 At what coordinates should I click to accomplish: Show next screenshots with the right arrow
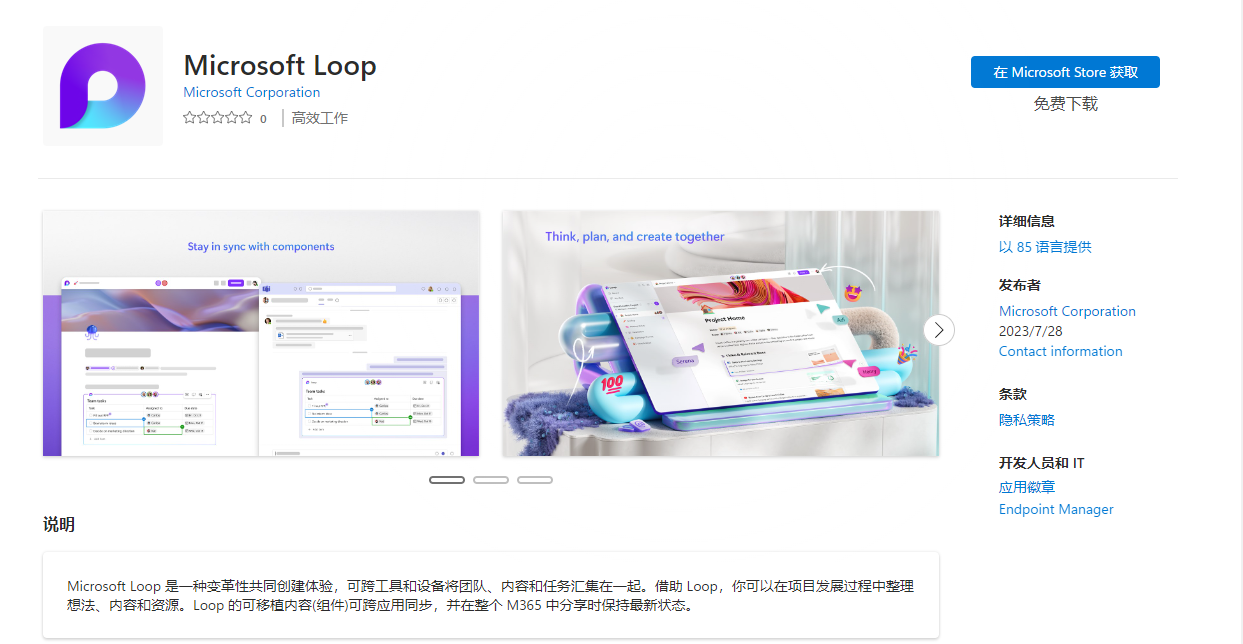click(x=938, y=330)
